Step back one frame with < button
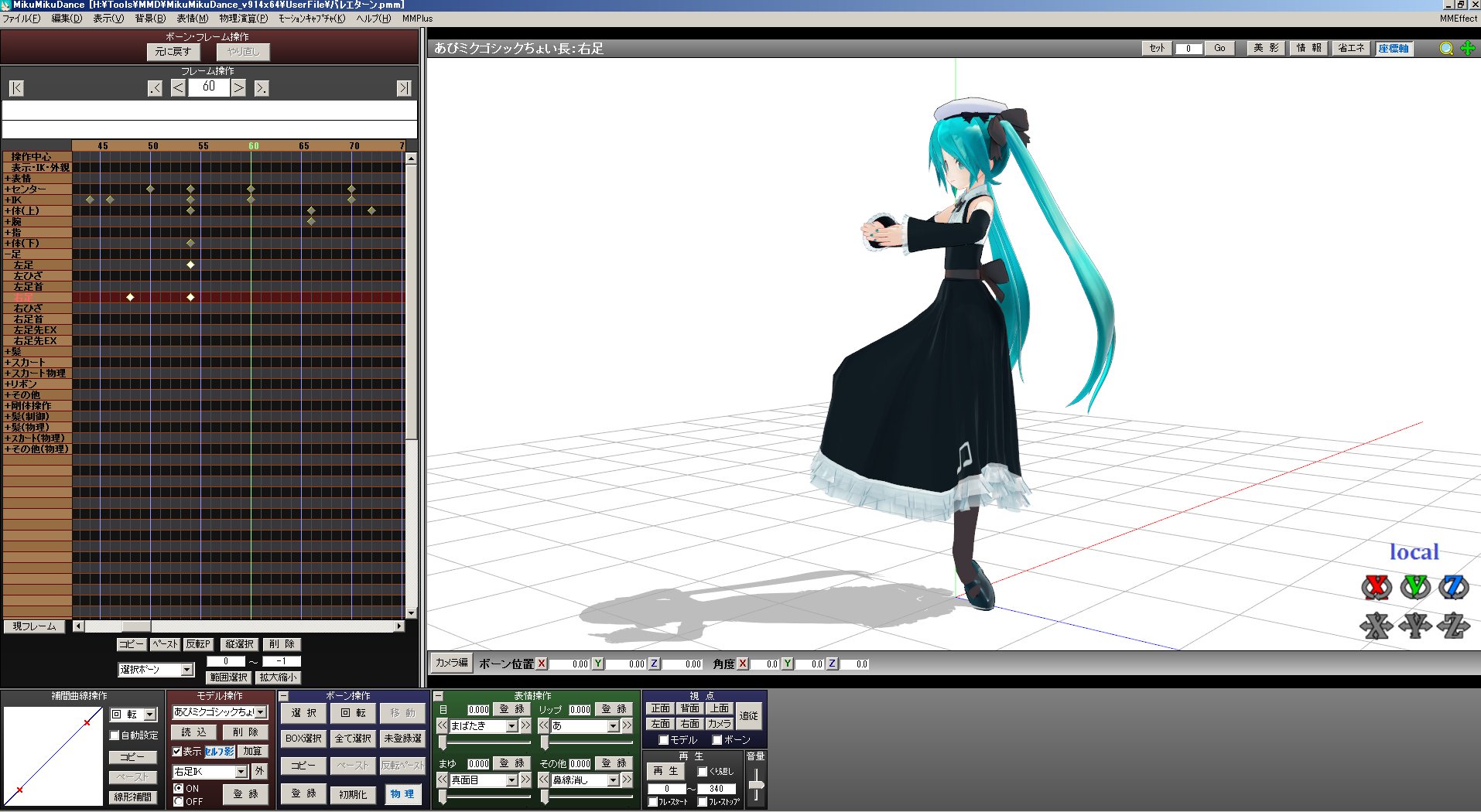This screenshot has width=1481, height=812. [x=178, y=88]
